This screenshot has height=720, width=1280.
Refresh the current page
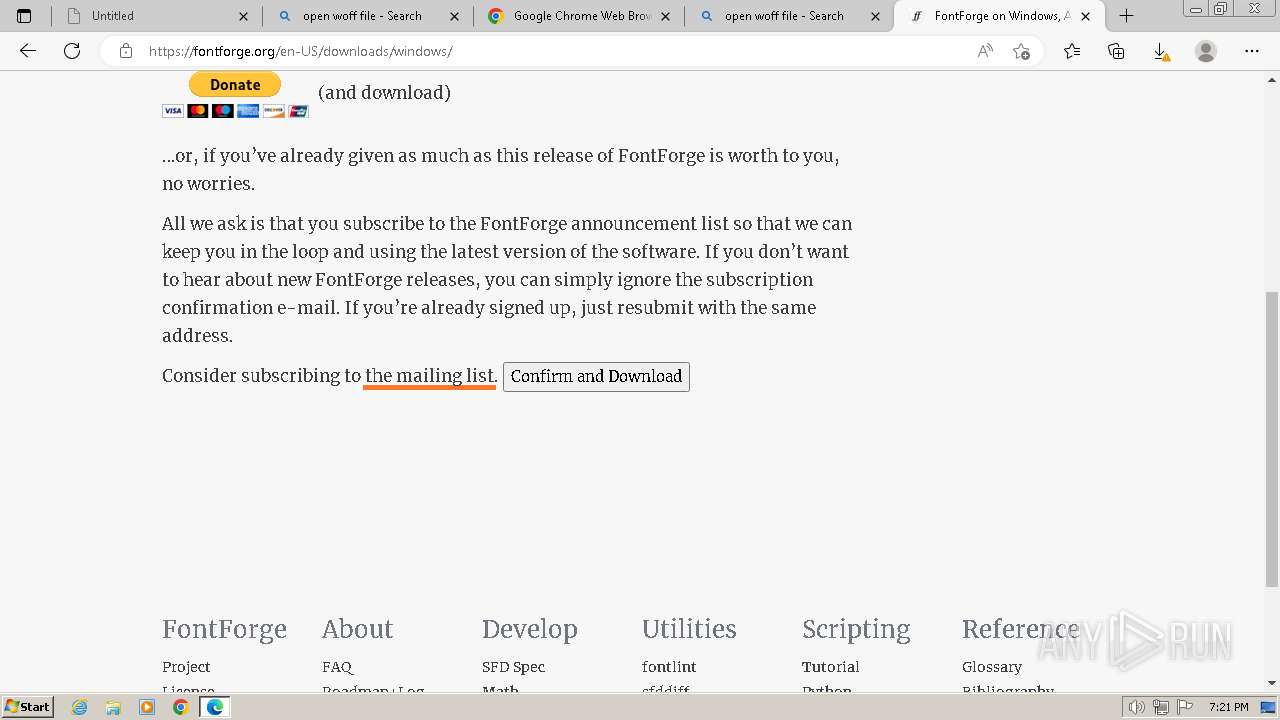(x=72, y=51)
